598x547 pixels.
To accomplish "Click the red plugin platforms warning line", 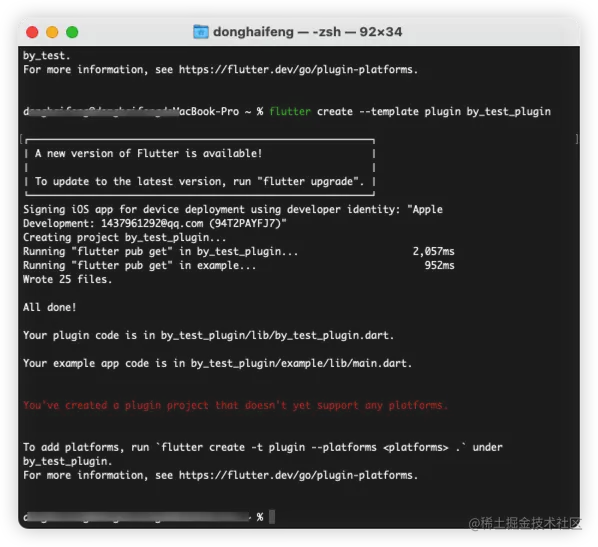I will tap(235, 405).
